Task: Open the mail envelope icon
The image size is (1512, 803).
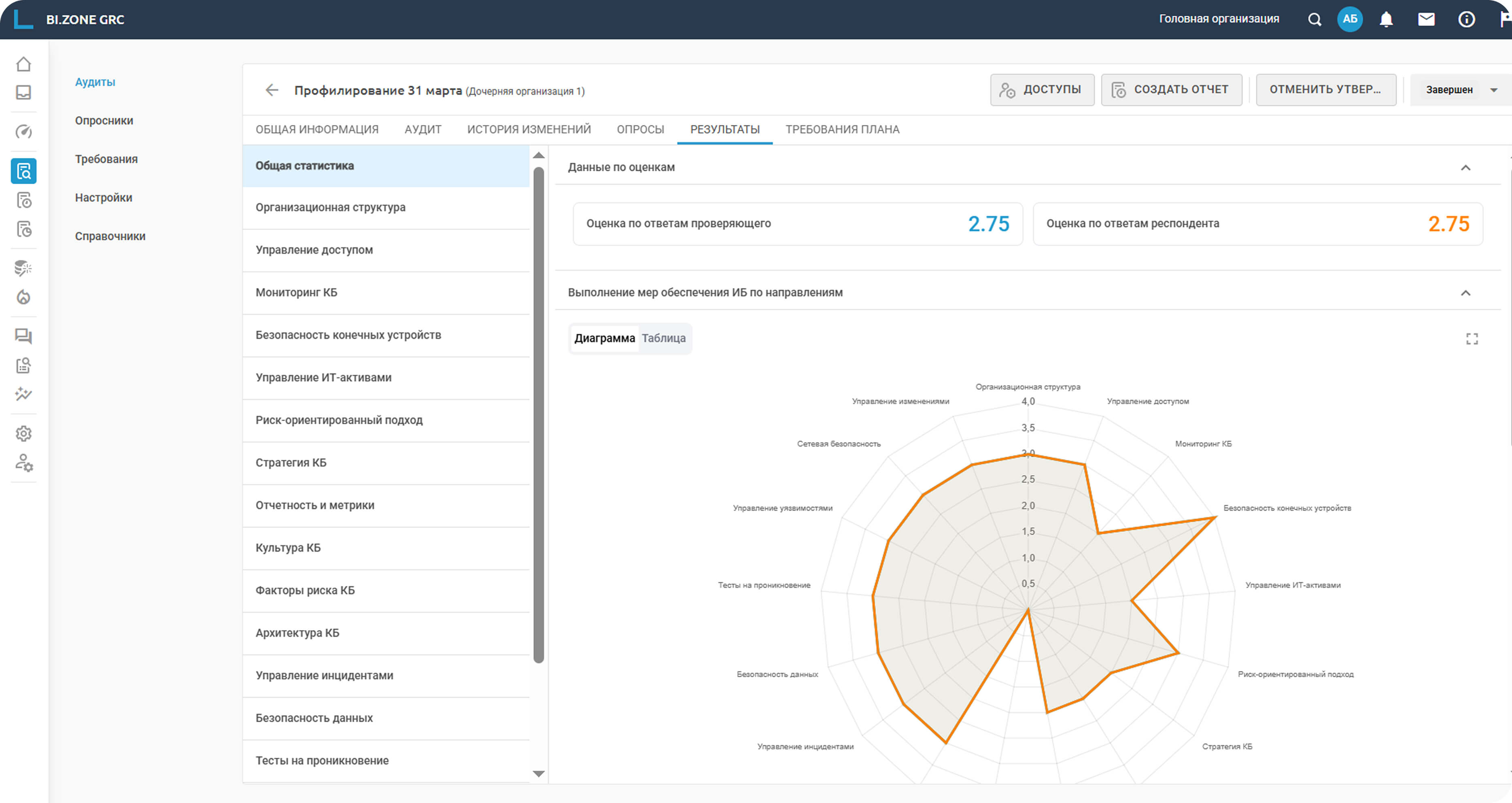Action: point(1426,19)
